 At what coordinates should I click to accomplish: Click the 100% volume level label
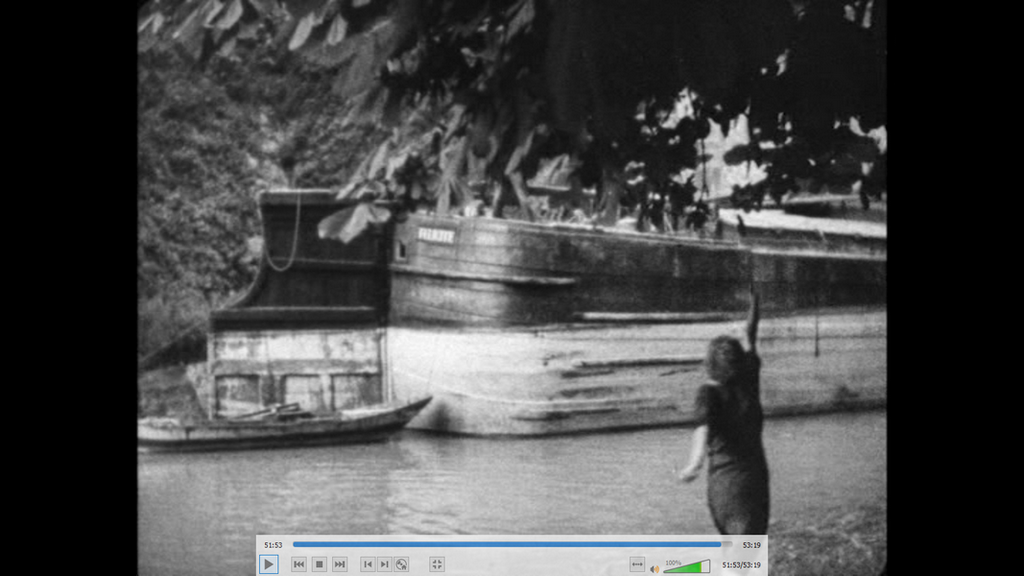pos(673,561)
